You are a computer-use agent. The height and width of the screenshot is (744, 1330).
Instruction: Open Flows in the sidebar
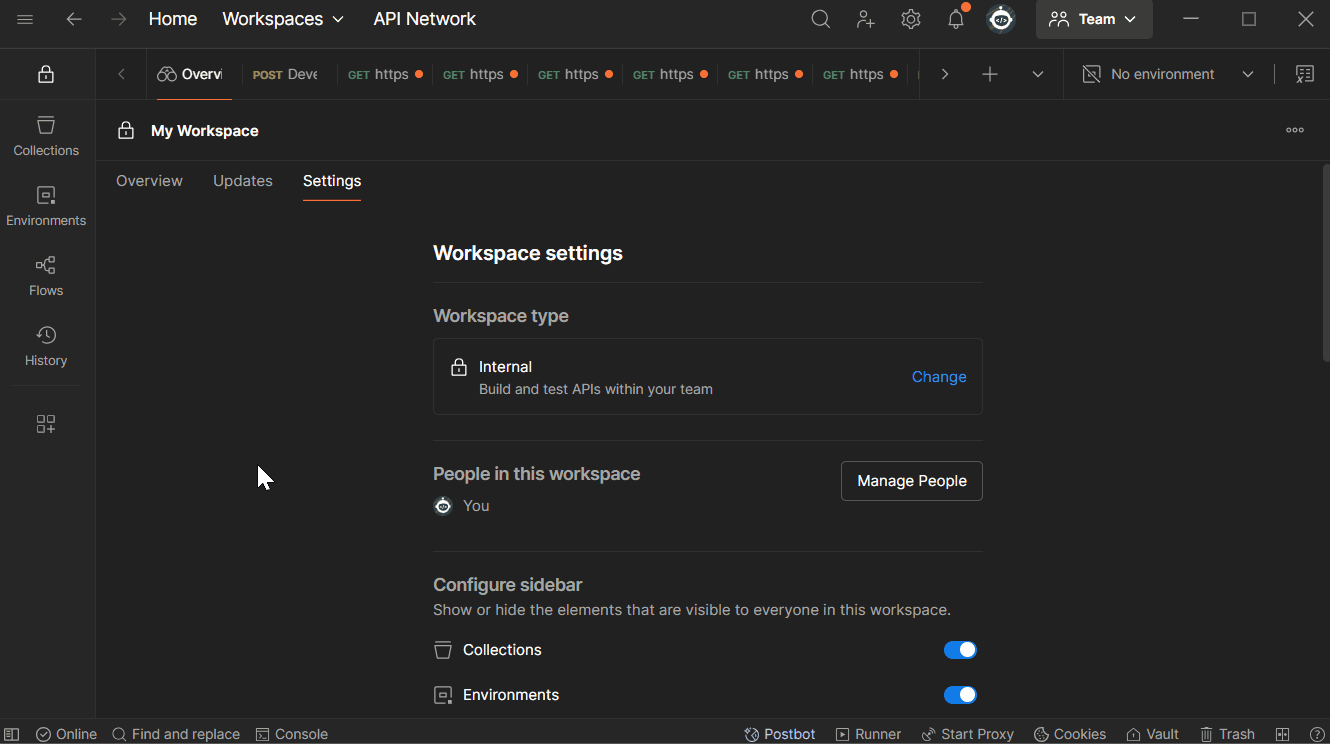point(46,276)
